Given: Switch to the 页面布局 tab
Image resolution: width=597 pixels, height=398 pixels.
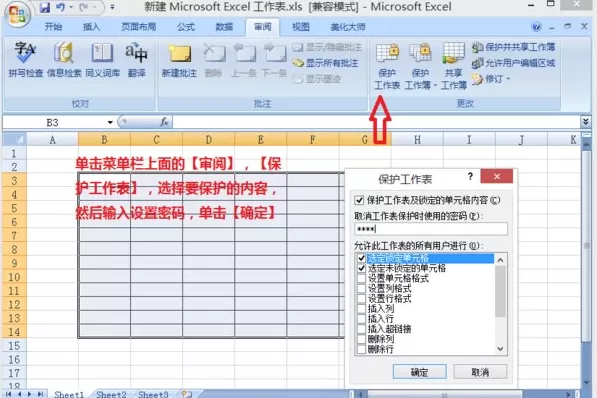Looking at the screenshot, I should click(x=139, y=27).
